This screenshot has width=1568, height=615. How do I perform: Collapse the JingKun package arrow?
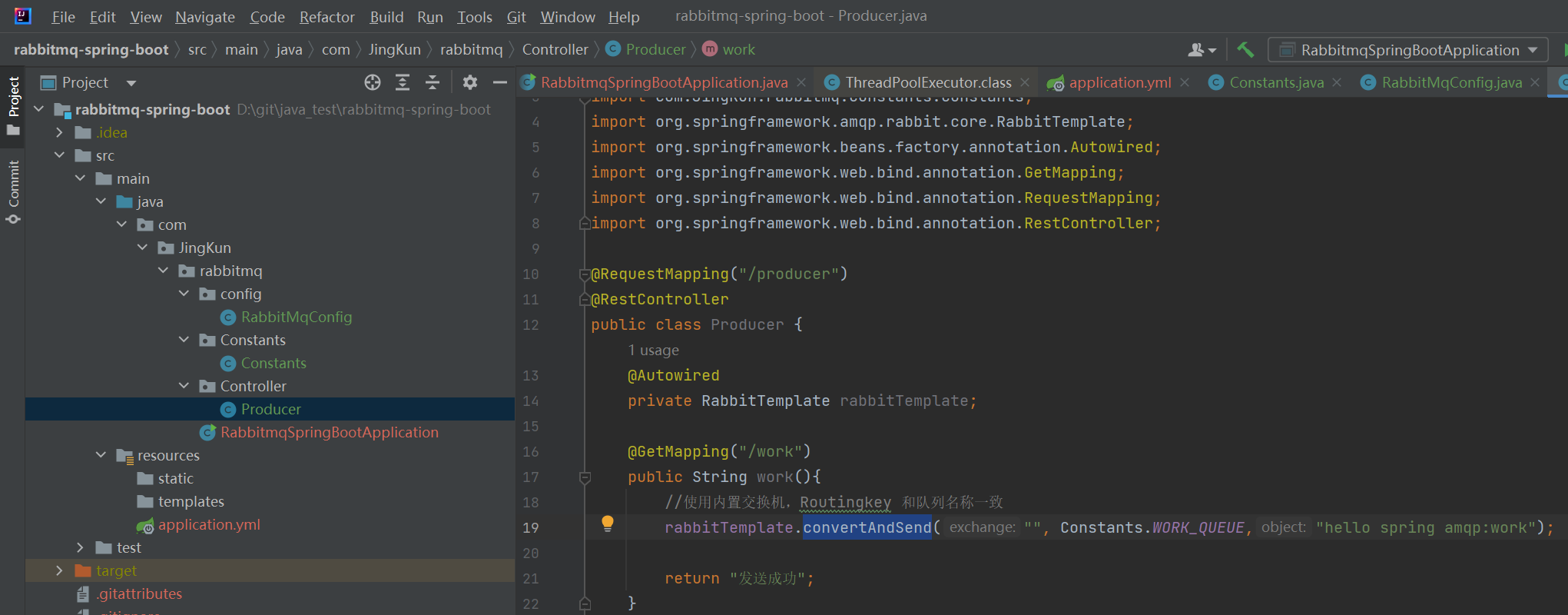click(x=143, y=248)
